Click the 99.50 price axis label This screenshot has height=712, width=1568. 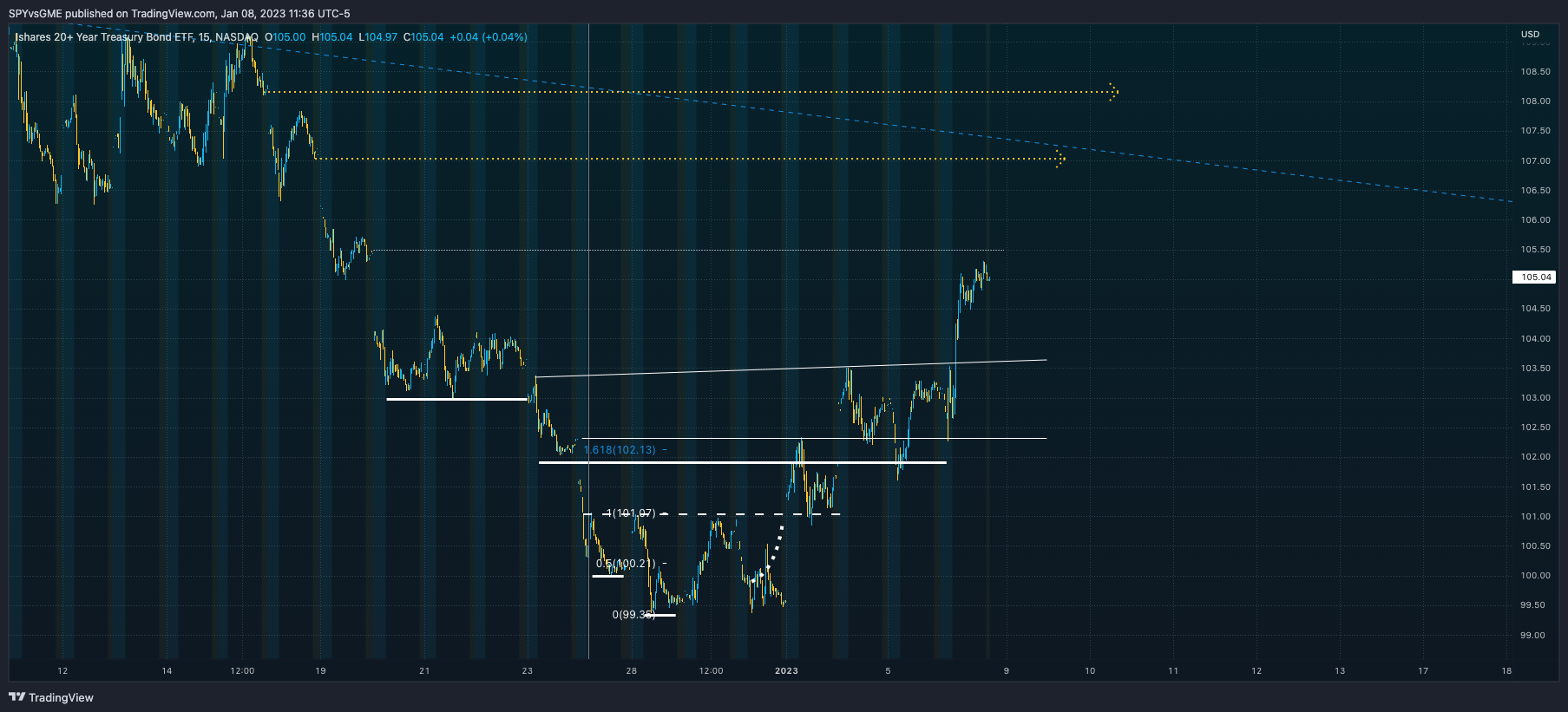click(1532, 605)
